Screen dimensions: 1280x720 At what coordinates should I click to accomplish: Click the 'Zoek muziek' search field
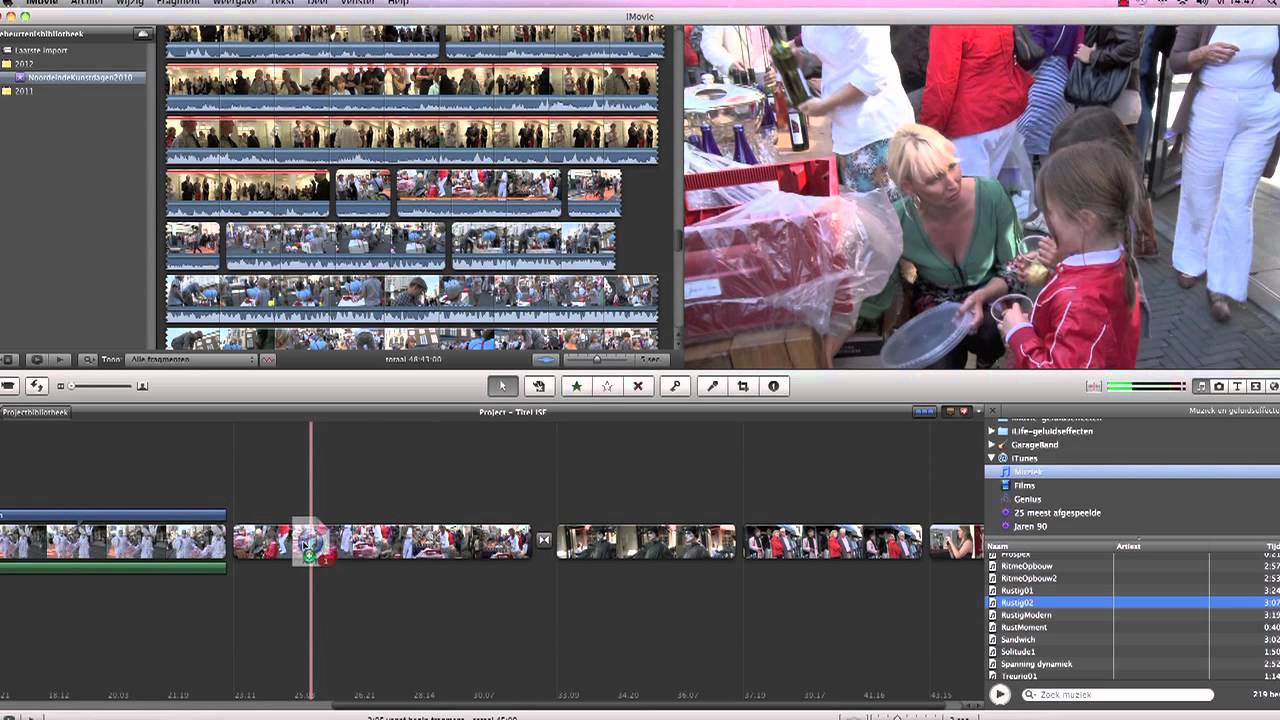pyautogui.click(x=1118, y=694)
